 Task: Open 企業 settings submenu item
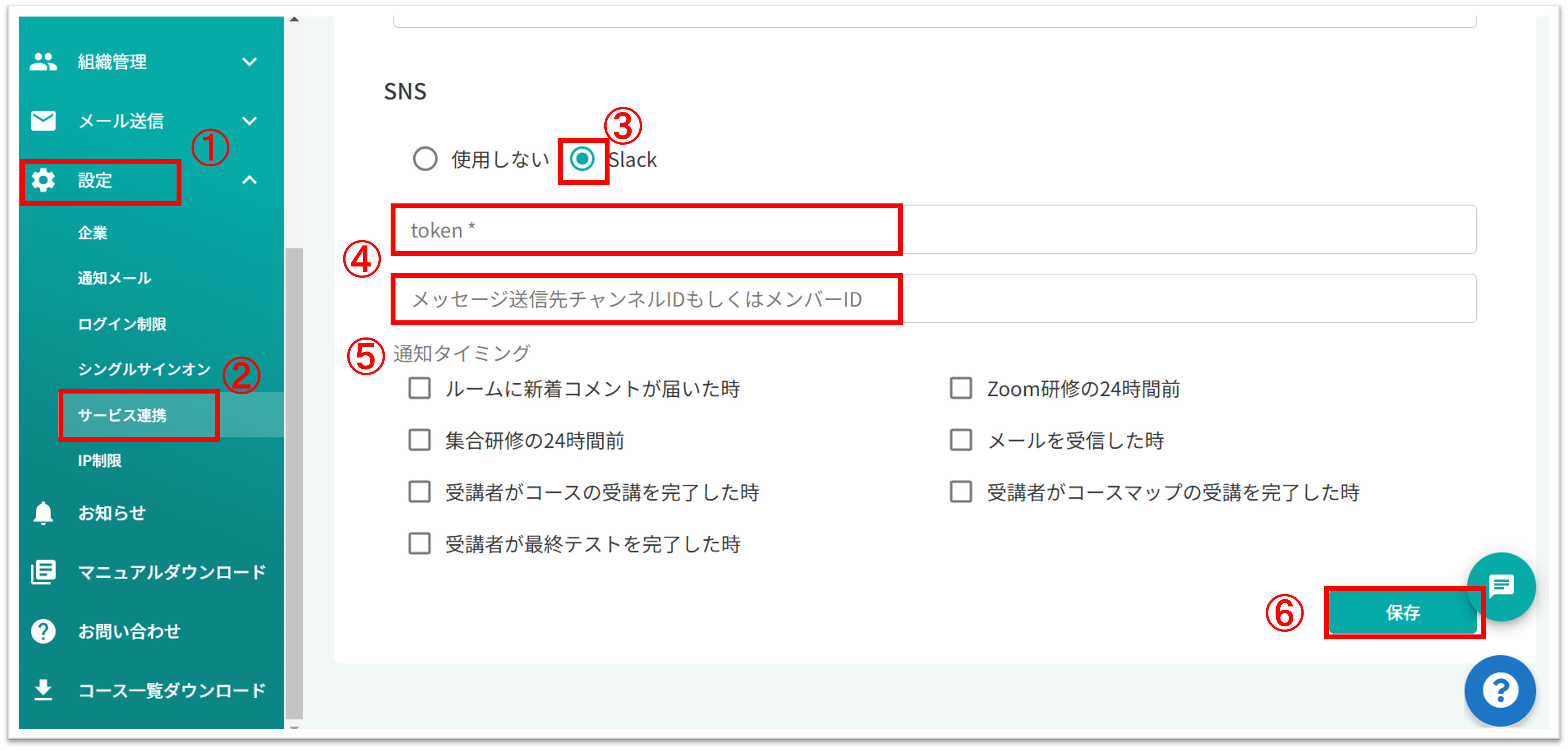pyautogui.click(x=92, y=232)
